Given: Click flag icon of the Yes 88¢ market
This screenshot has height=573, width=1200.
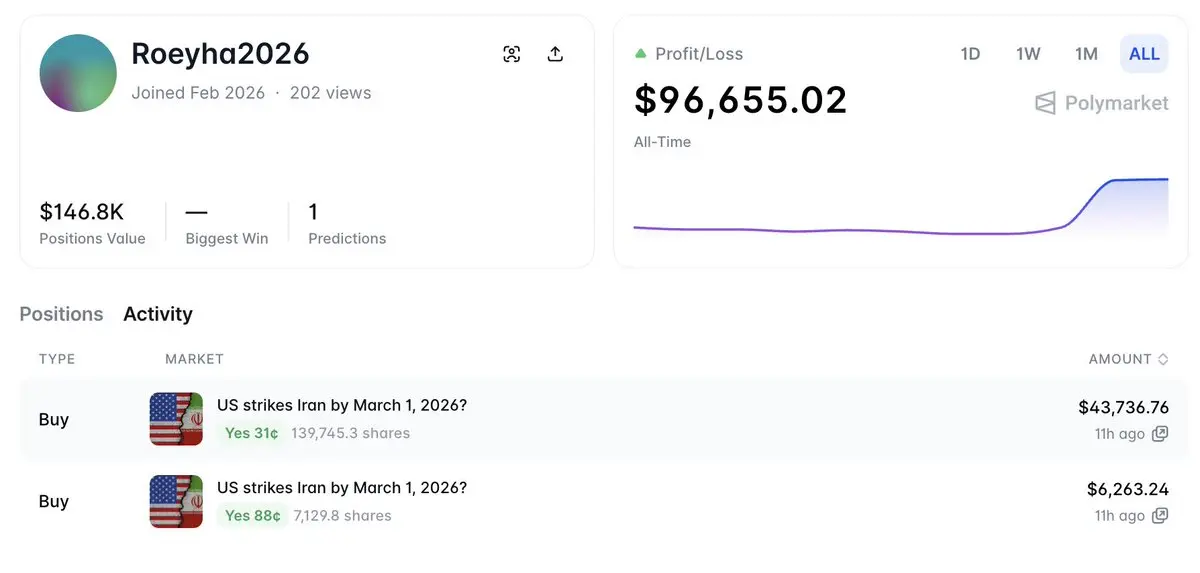Looking at the screenshot, I should tap(176, 501).
